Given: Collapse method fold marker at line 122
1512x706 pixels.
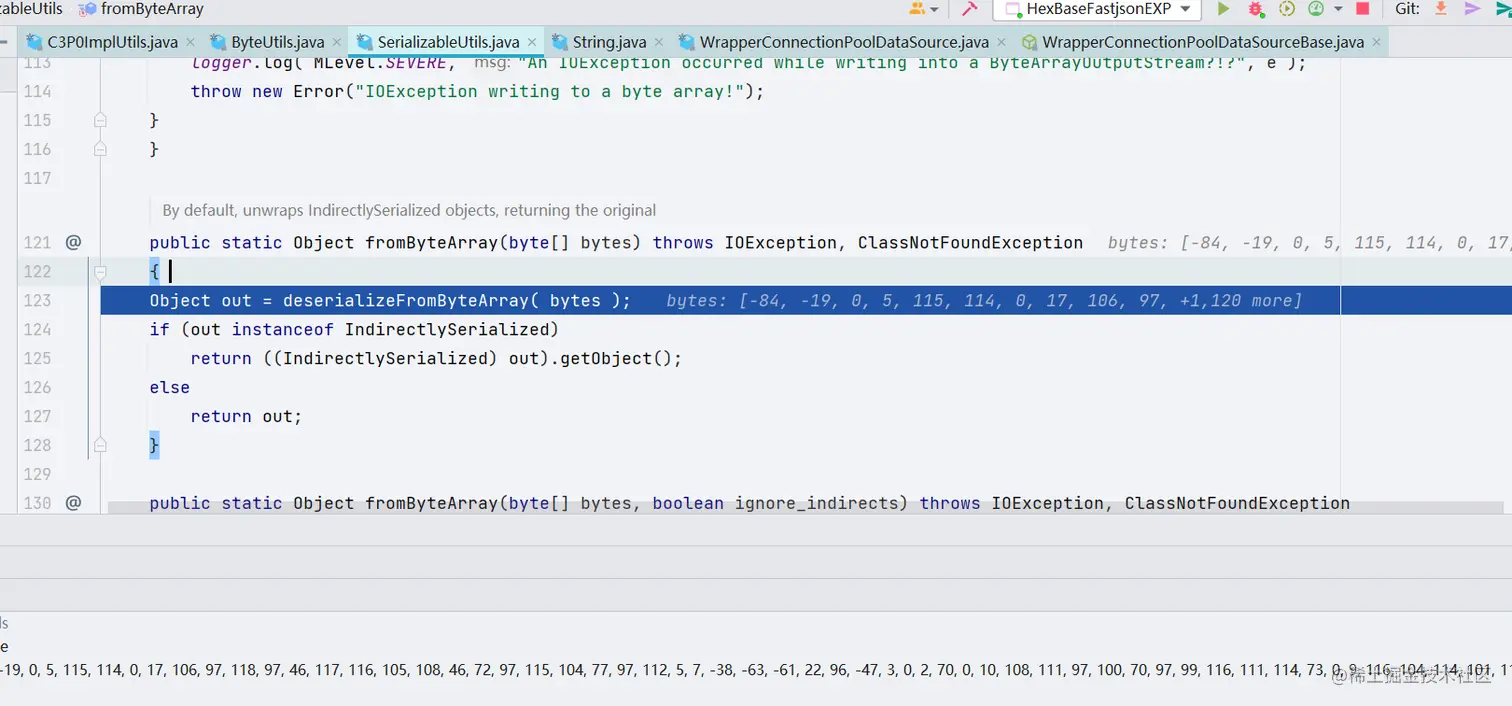Looking at the screenshot, I should pyautogui.click(x=100, y=271).
